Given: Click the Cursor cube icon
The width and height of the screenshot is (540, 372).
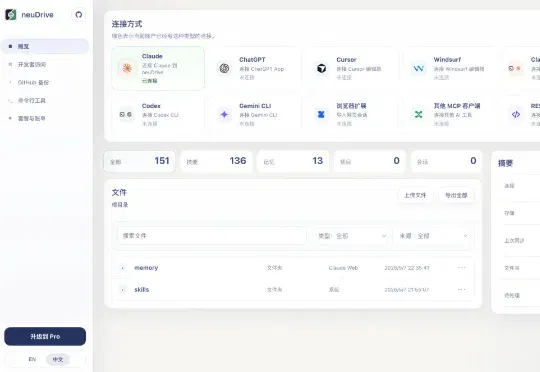Looking at the screenshot, I should [322, 68].
